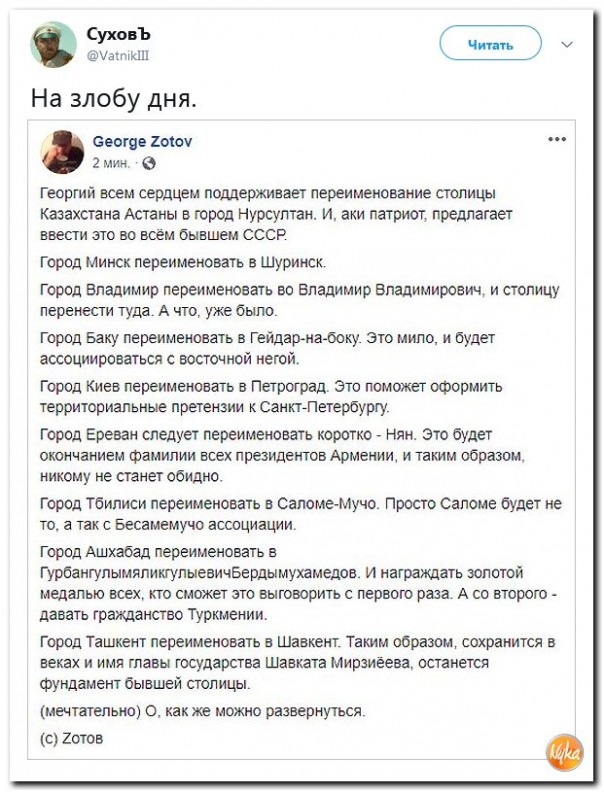
Task: Click the paragraph about renaming Minsk to Шуринск
Action: [x=182, y=263]
